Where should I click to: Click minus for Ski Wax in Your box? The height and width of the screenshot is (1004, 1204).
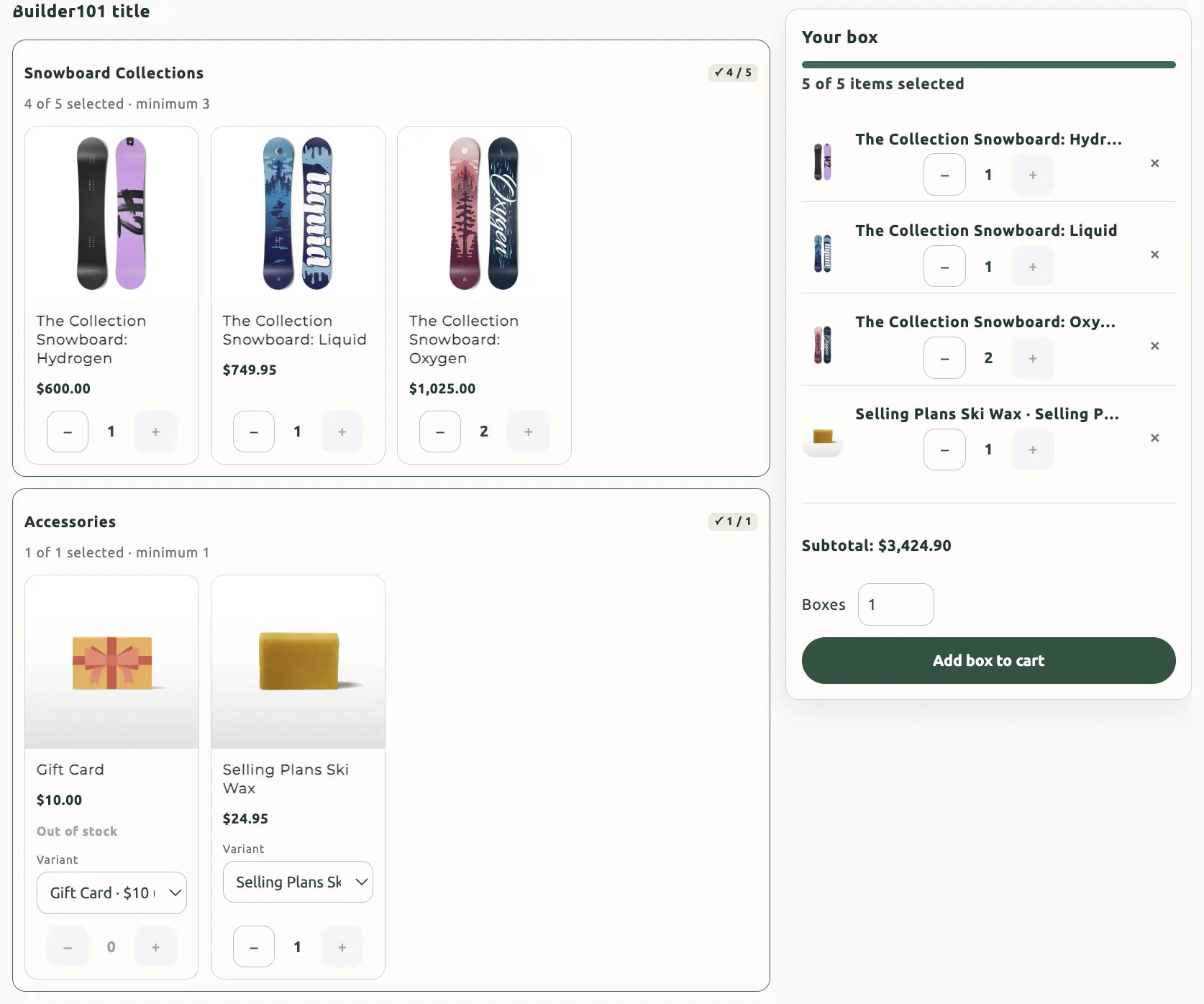point(944,449)
